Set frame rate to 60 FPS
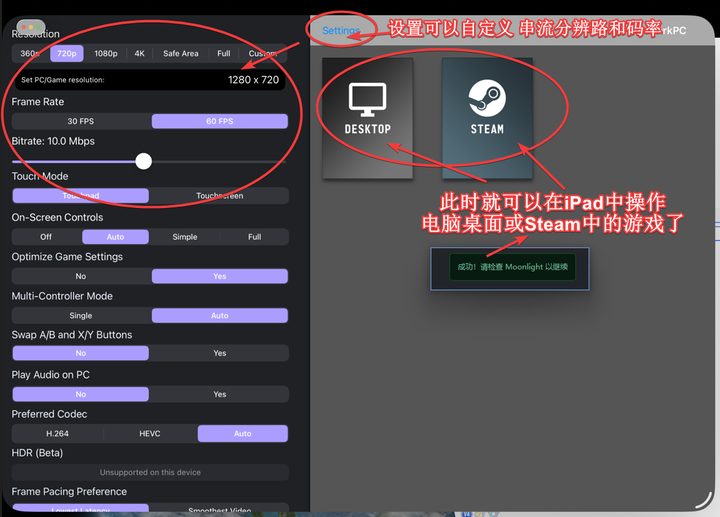The height and width of the screenshot is (517, 720). (x=219, y=121)
